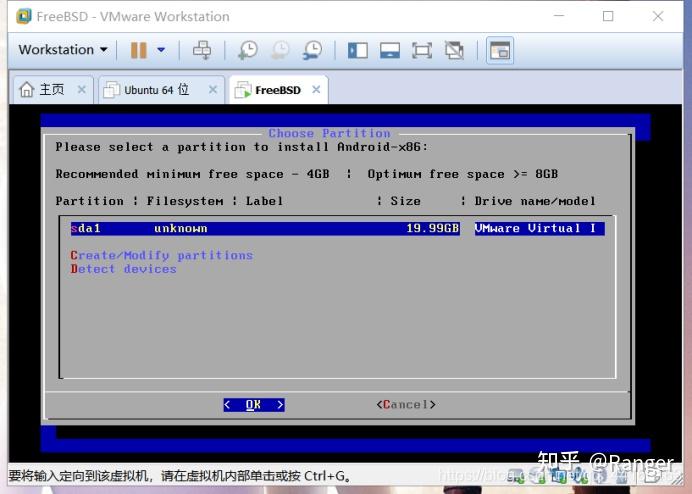The width and height of the screenshot is (692, 494).
Task: Click the Cancel button in installer
Action: [406, 405]
